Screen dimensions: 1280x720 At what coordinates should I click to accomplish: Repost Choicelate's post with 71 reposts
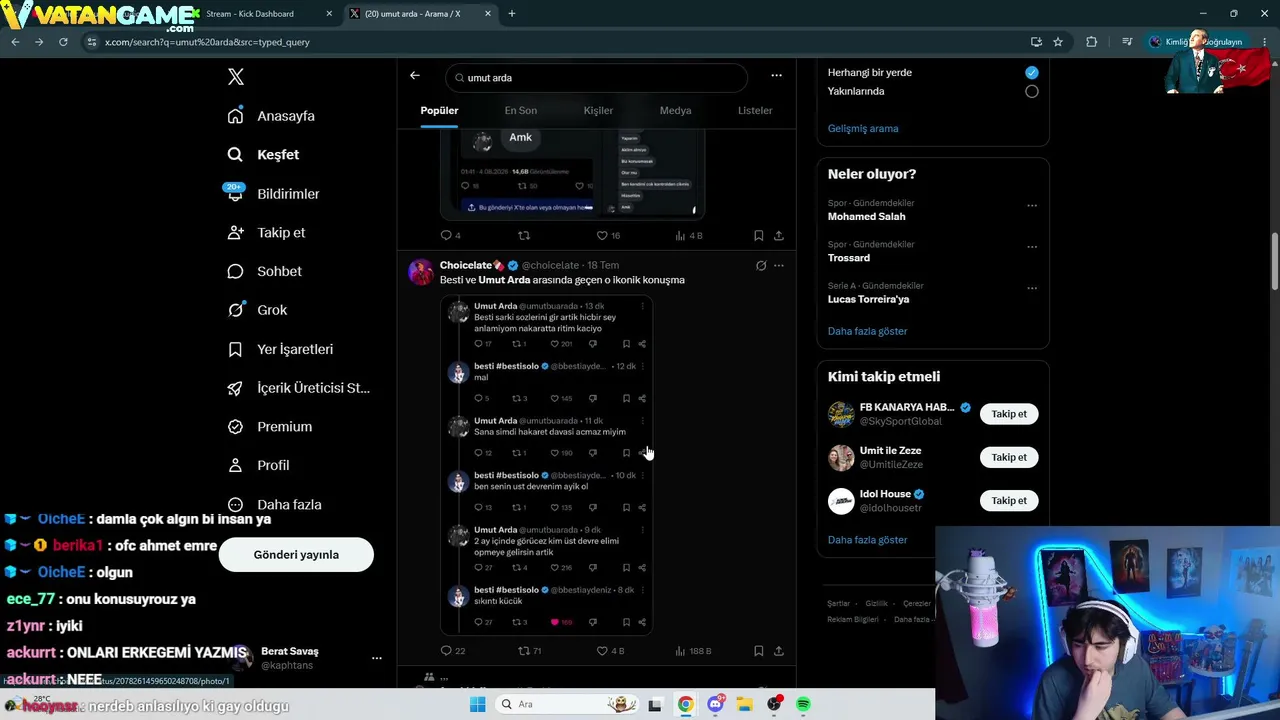click(x=524, y=651)
